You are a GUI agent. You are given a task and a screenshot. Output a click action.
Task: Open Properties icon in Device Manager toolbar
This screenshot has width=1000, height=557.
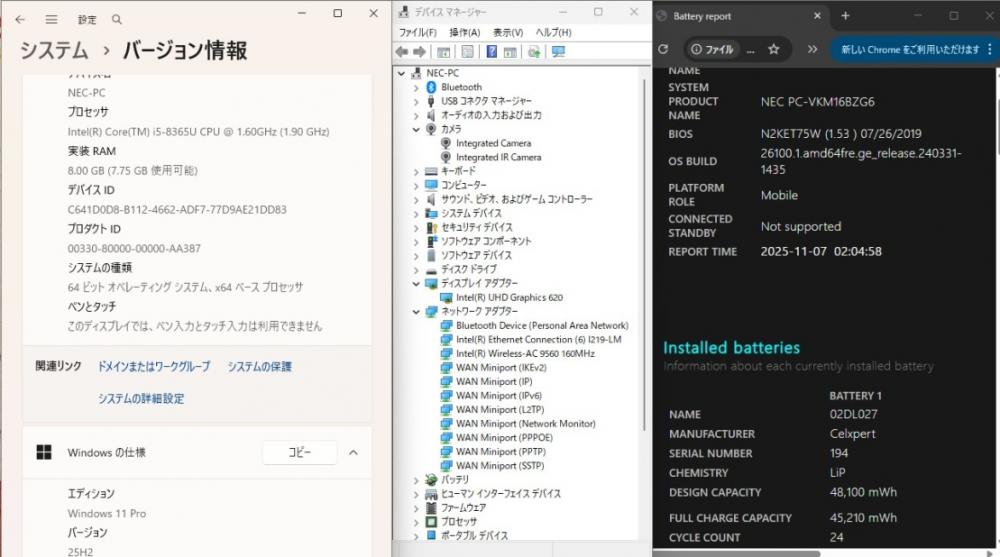click(x=467, y=52)
